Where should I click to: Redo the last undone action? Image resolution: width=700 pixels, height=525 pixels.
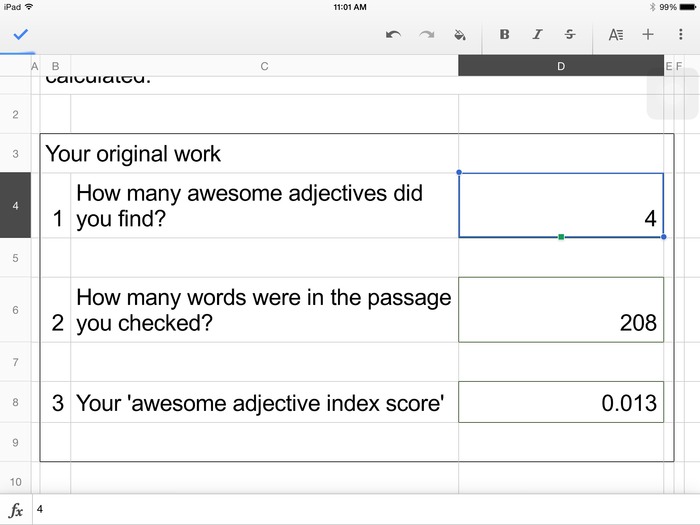tap(427, 34)
